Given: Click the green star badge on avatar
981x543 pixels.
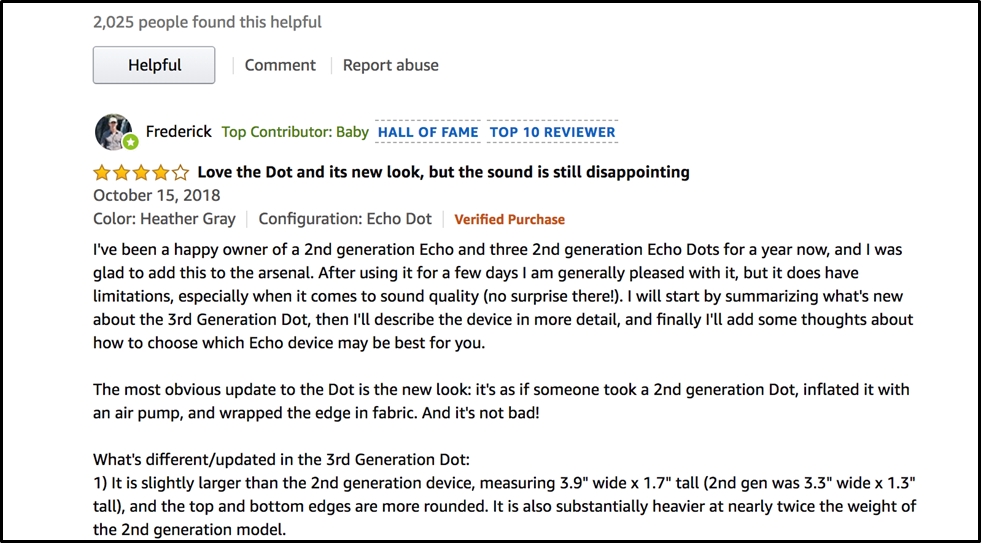Looking at the screenshot, I should tap(130, 143).
